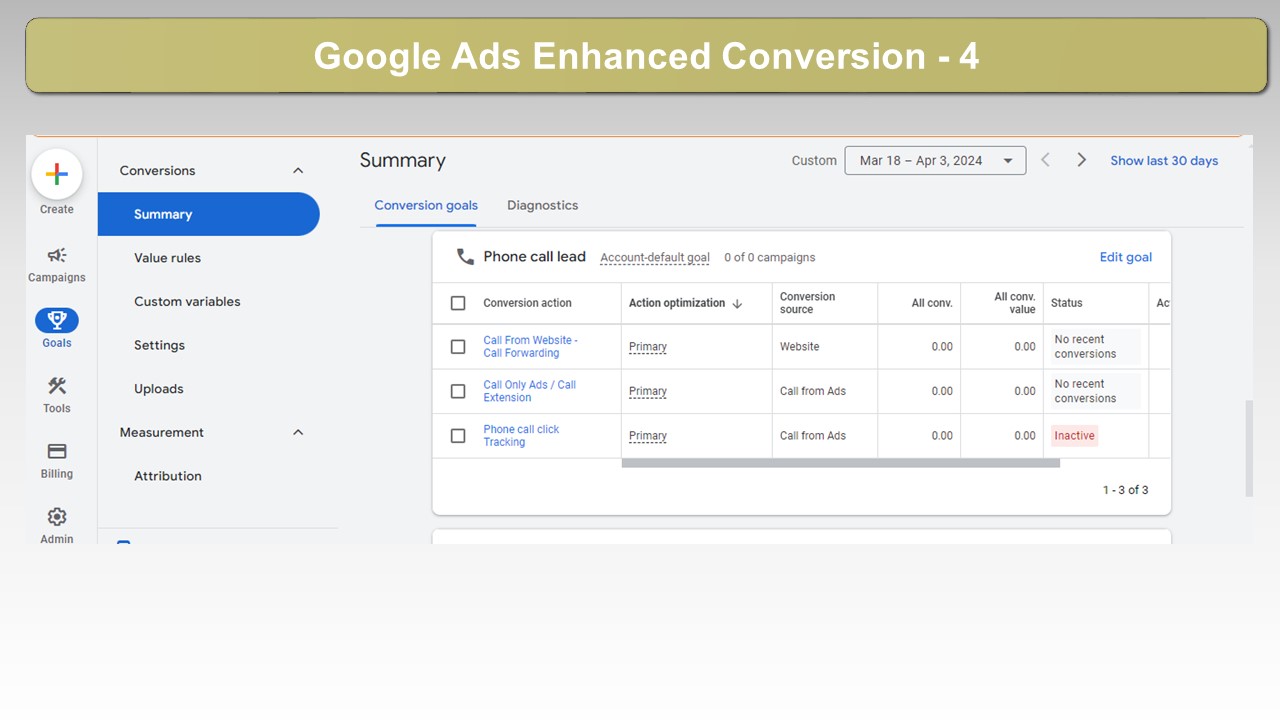Click the phone icon beside Phone call lead

tap(465, 257)
